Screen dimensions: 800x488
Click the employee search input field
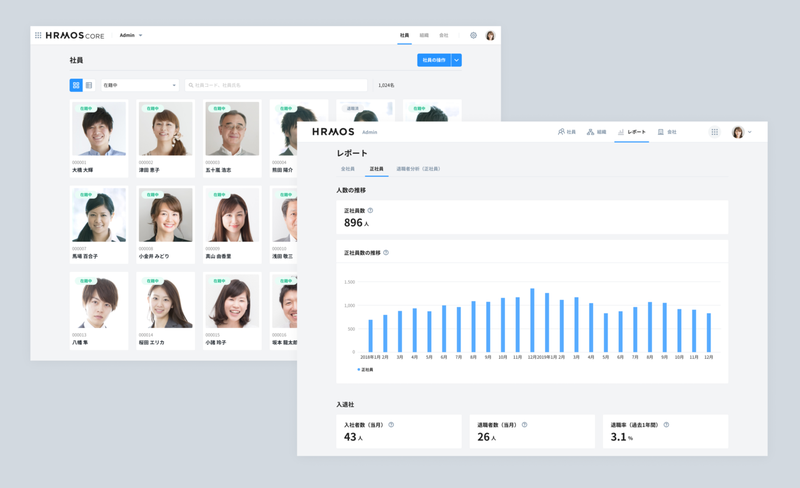(276, 85)
